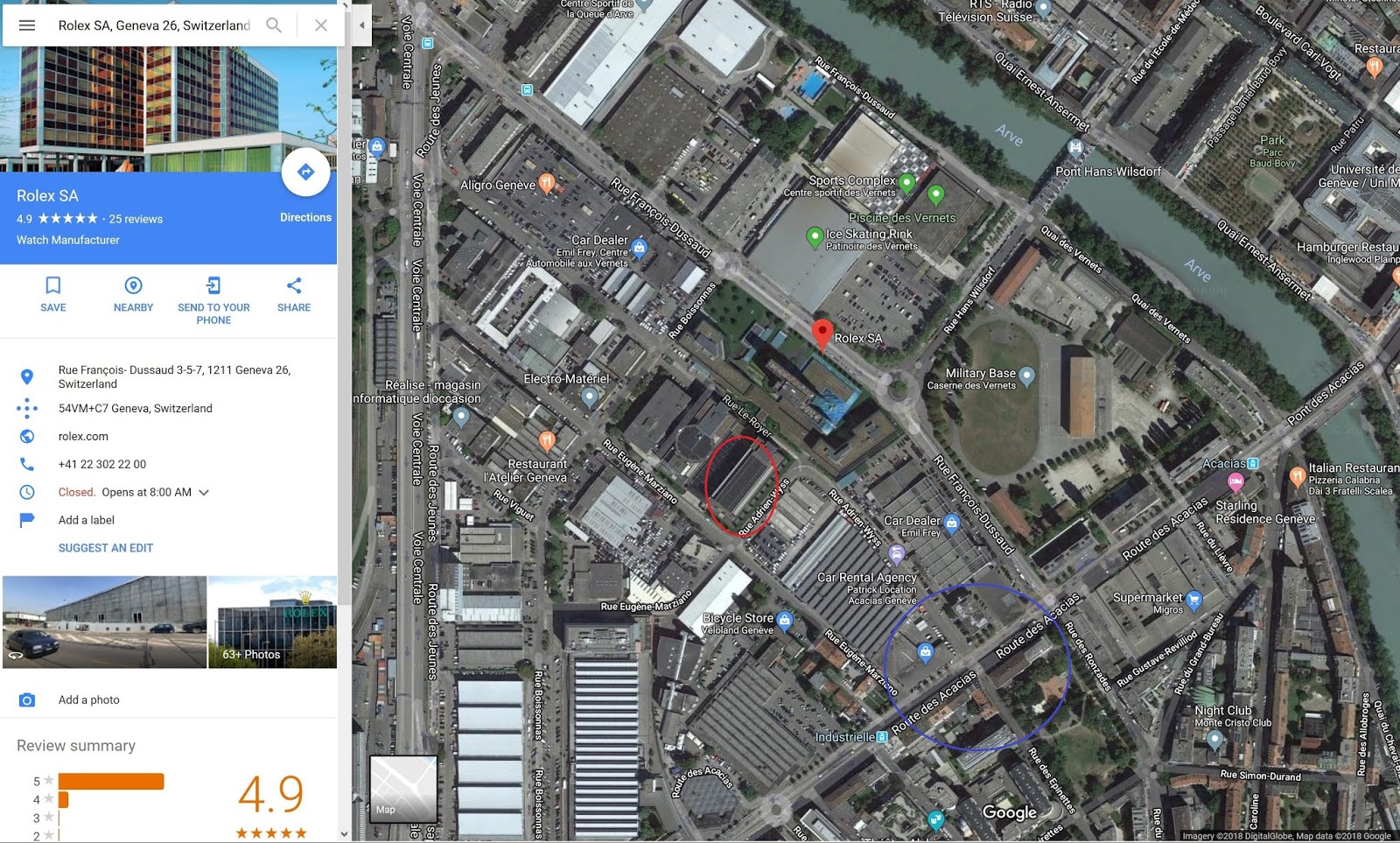Click the blue Directions arrow button
Image resolution: width=1400 pixels, height=843 pixels.
305,172
